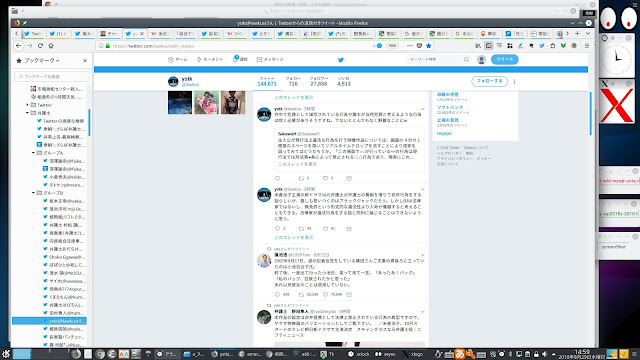Image resolution: width=640 pixels, height=360 pixels.
Task: Select the highlighted ystk@lawkus bookmark
Action: (x=49, y=321)
